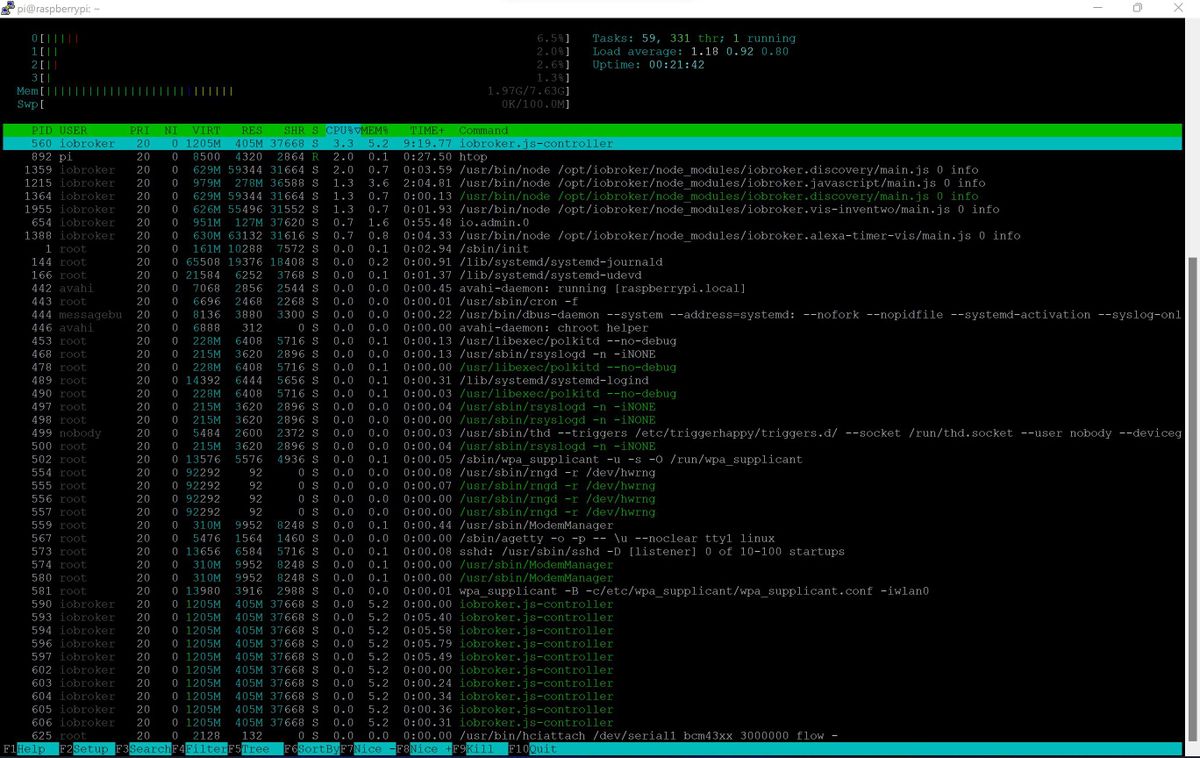The image size is (1200, 758).
Task: Click the Swp usage meter bar
Action: pos(294,103)
